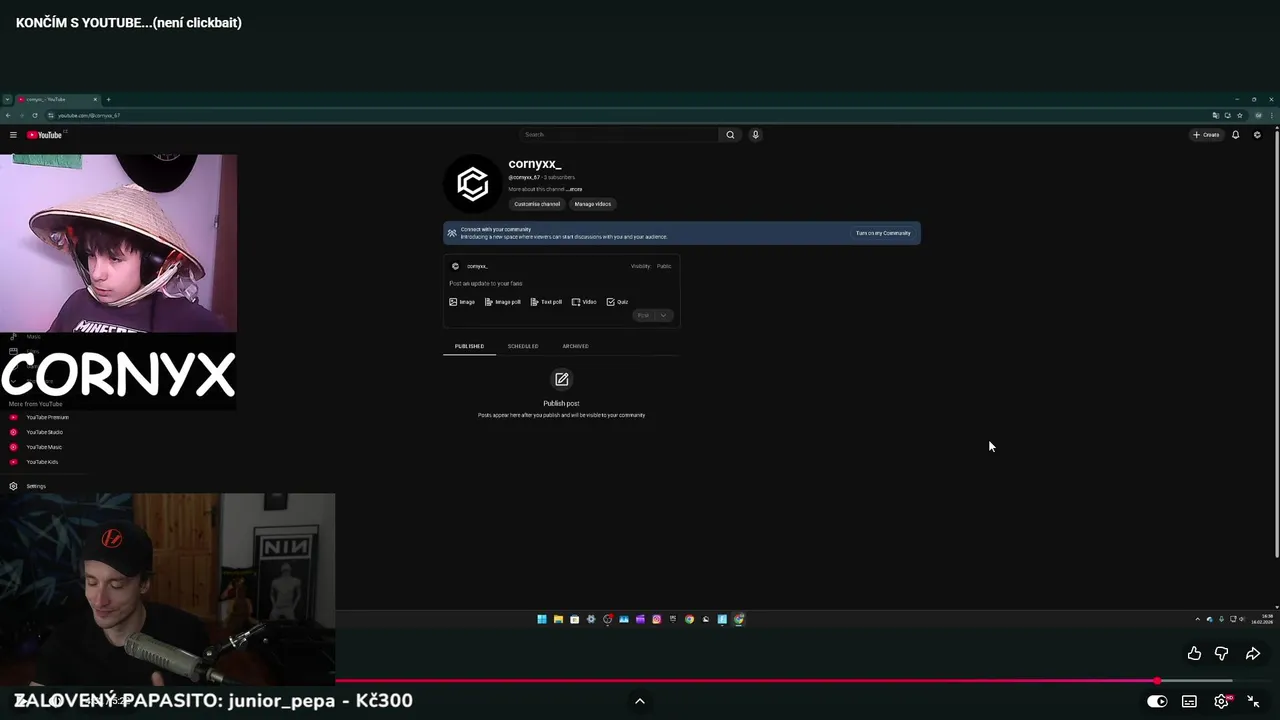The height and width of the screenshot is (720, 1280).
Task: Add an Image to the post
Action: [x=462, y=302]
